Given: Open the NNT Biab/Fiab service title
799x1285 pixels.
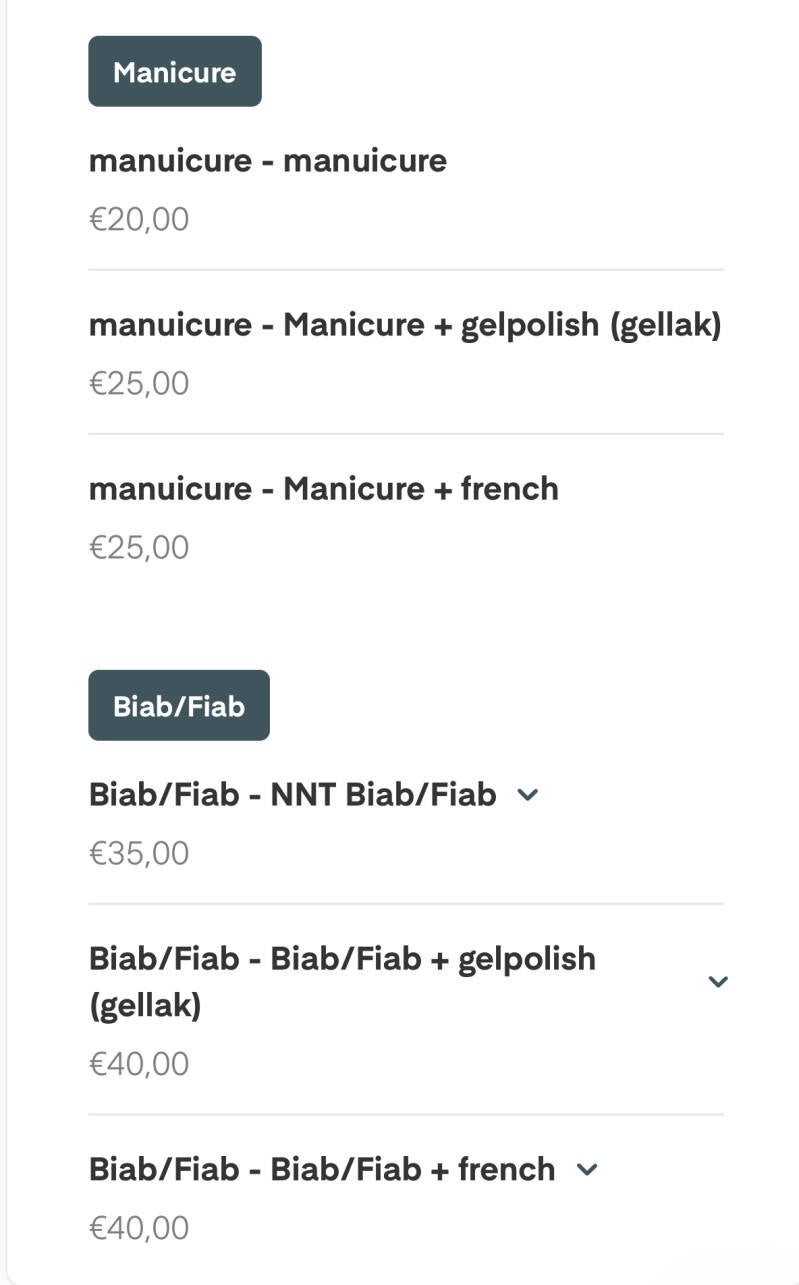Looking at the screenshot, I should 293,794.
